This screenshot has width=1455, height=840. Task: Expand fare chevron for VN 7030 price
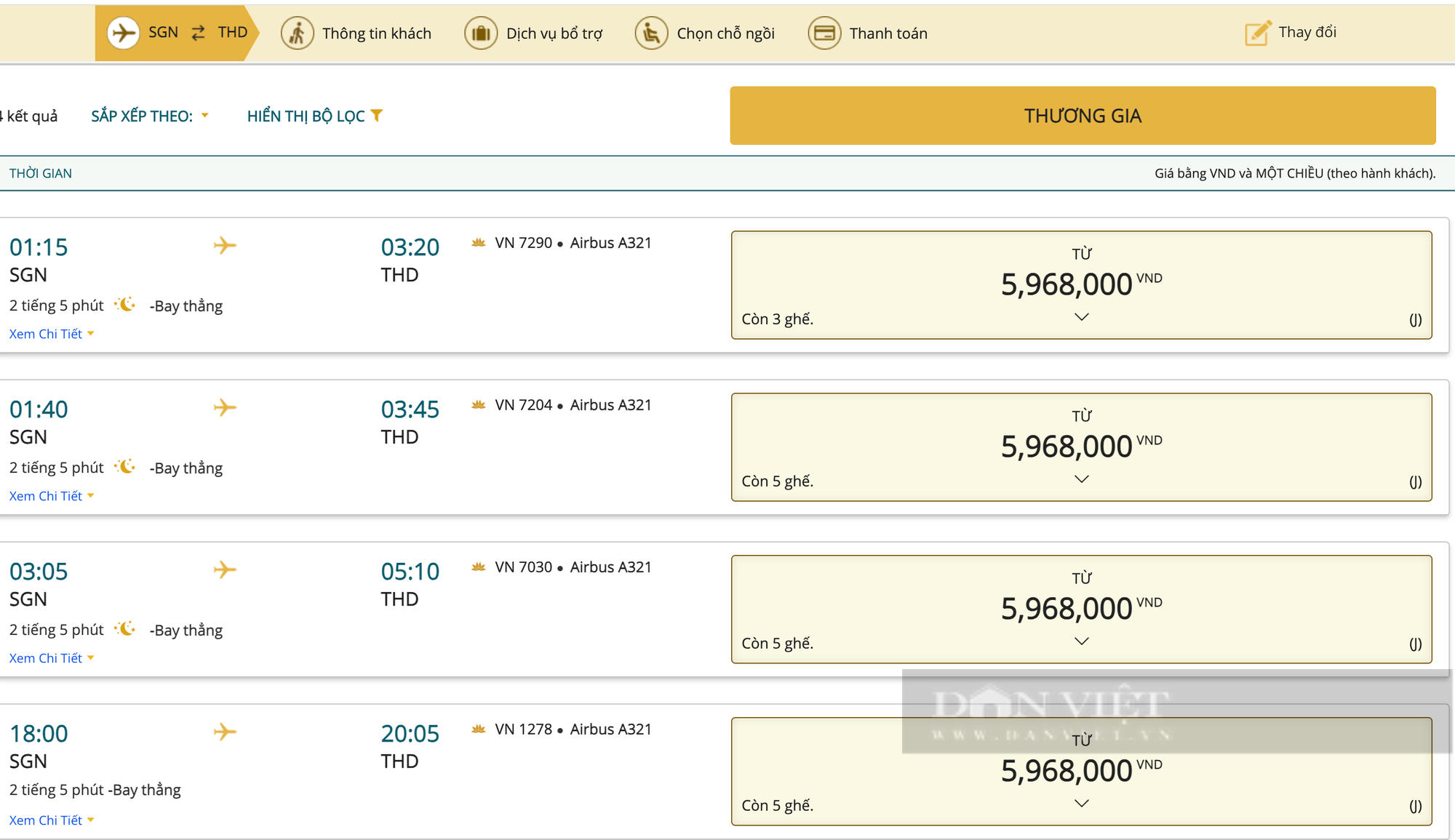coord(1082,641)
